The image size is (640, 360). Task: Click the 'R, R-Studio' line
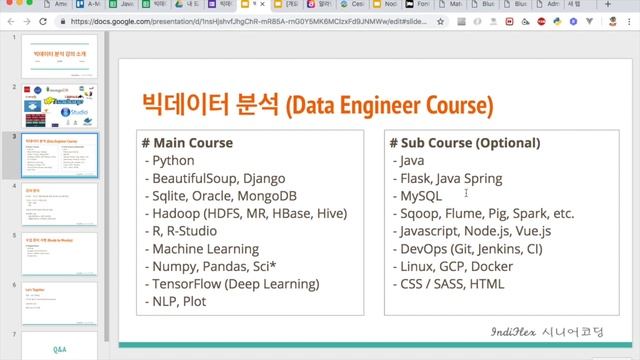click(181, 231)
